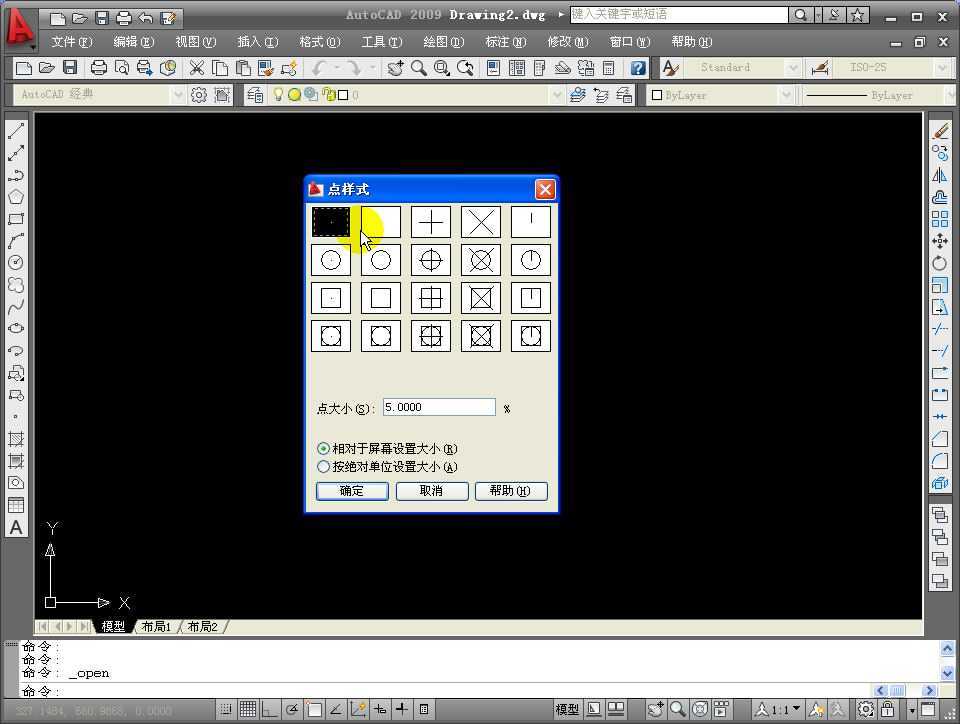Toggle Dynamic Input in status bar
Screen dimensions: 960x724
point(380,709)
